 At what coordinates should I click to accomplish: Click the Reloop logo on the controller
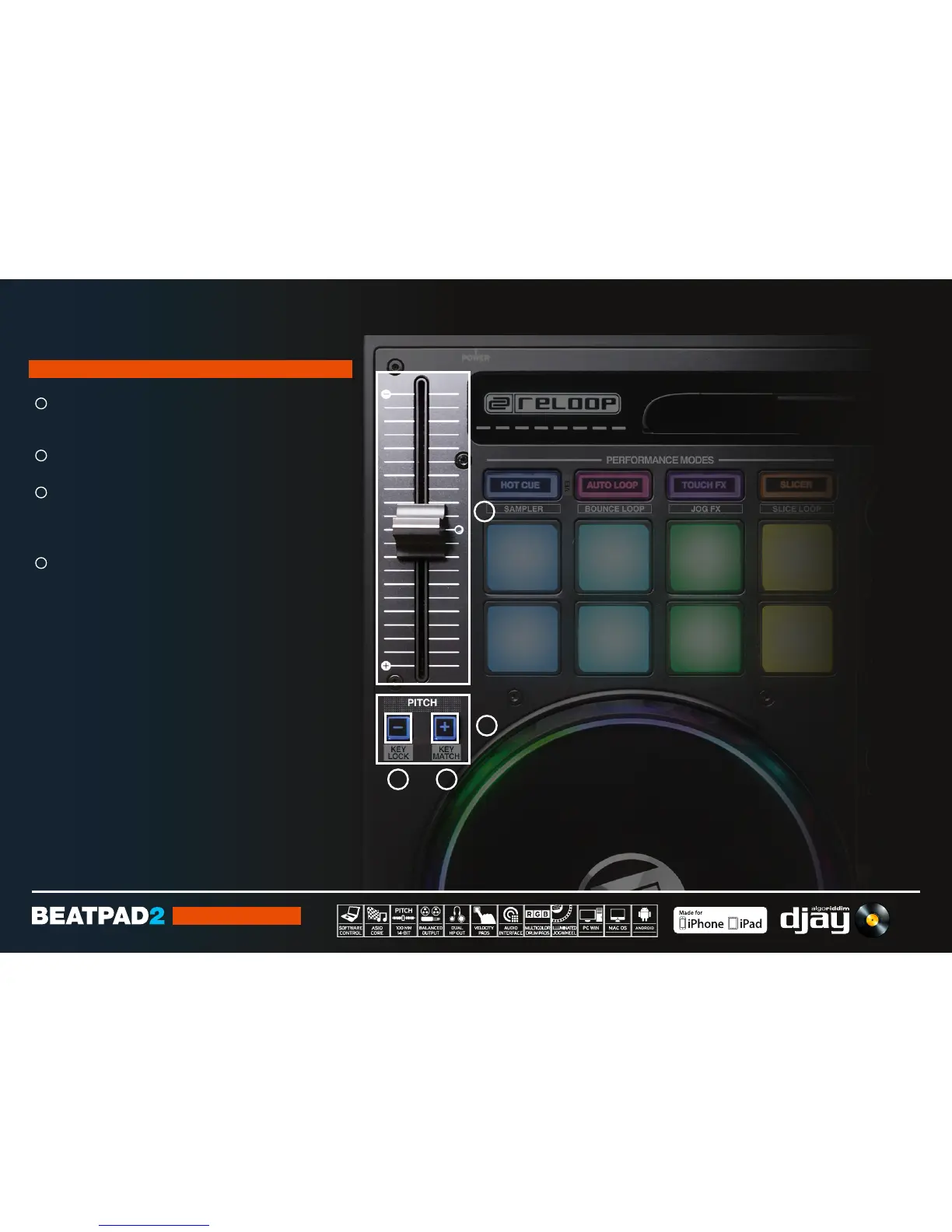click(552, 404)
